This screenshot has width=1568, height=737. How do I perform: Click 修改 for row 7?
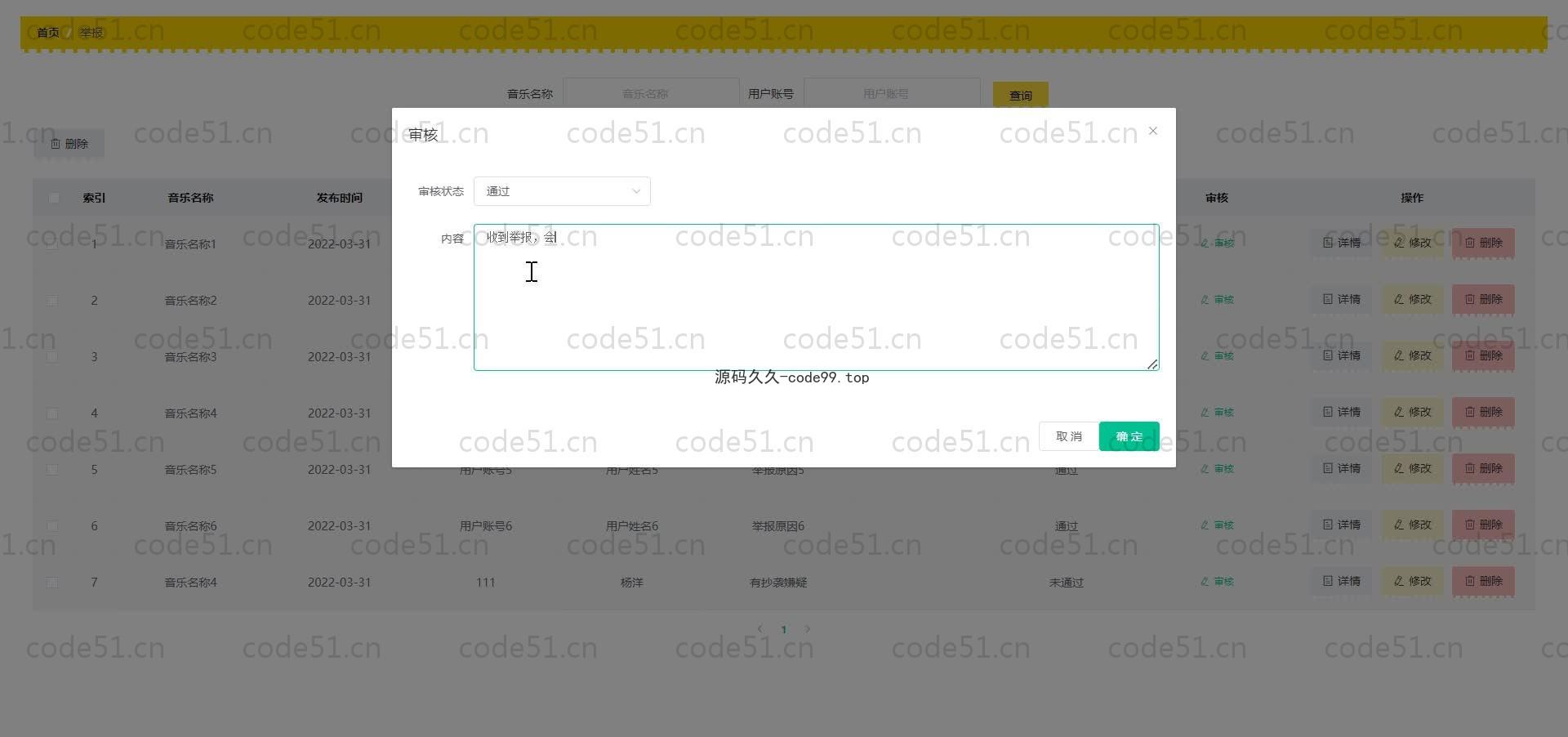coord(1412,581)
